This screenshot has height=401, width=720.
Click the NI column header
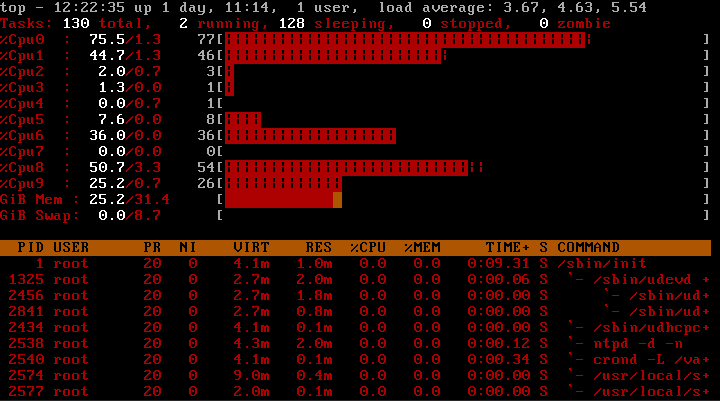[188, 248]
